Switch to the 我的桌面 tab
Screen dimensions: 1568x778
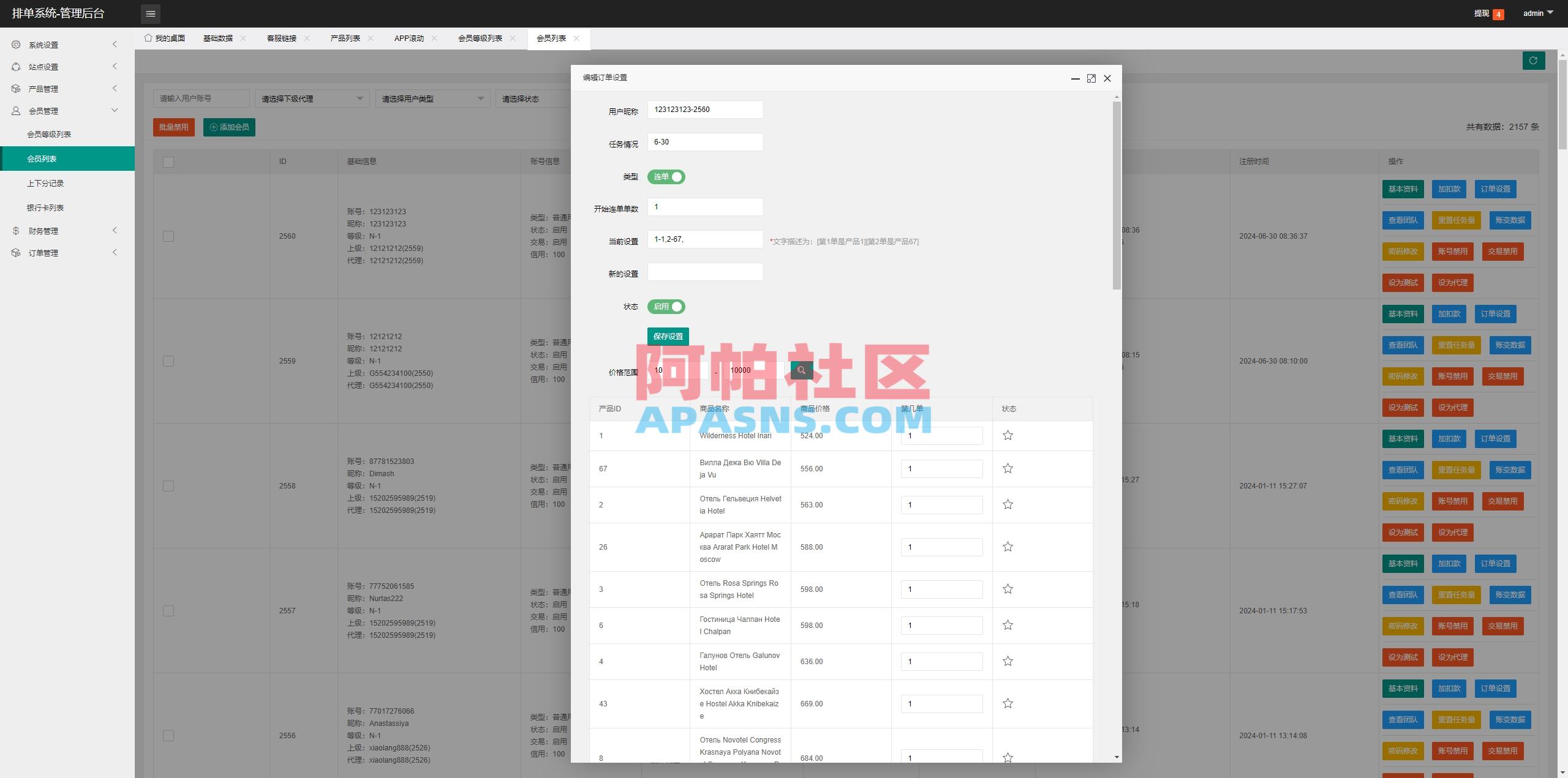169,38
